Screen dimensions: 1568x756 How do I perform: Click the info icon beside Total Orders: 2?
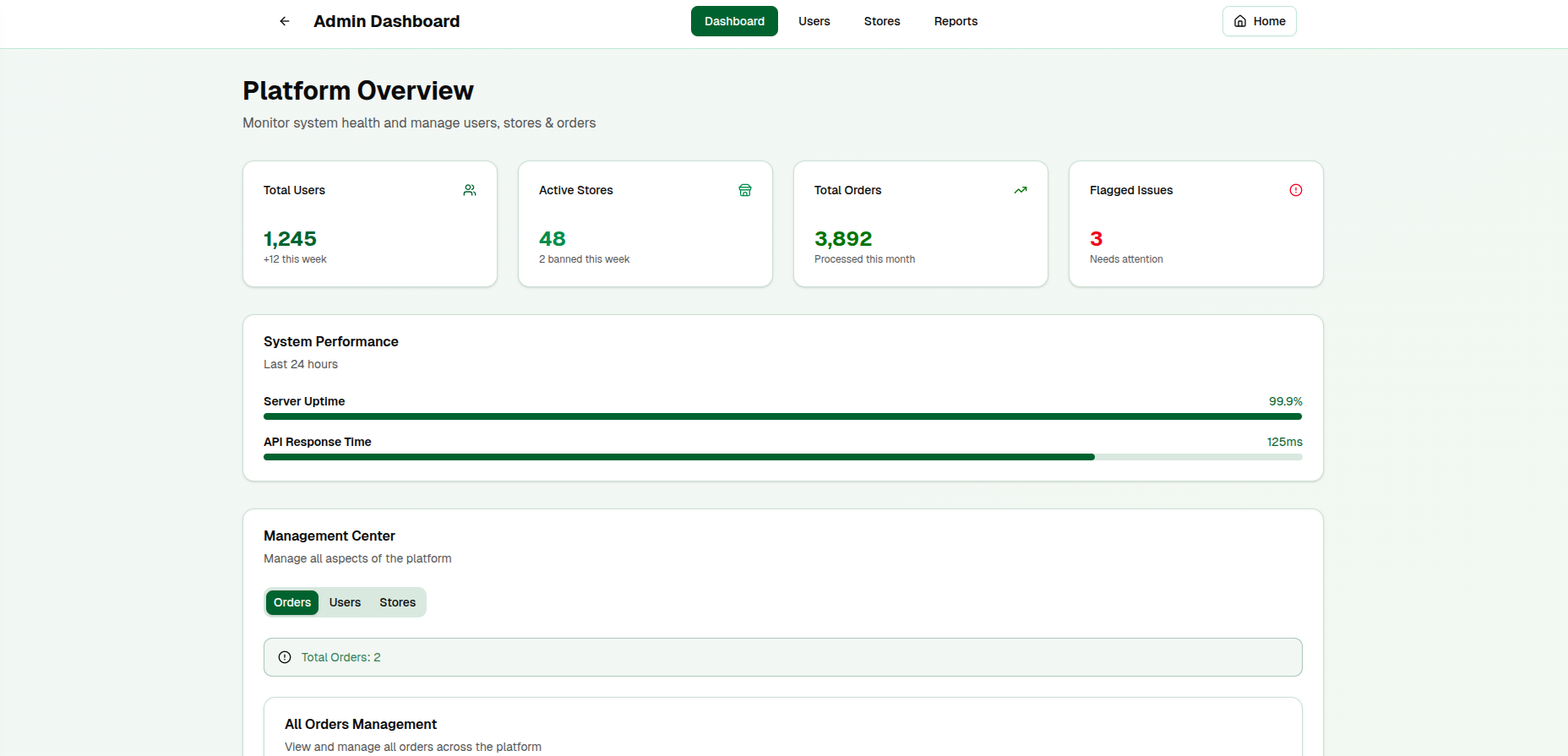[x=285, y=657]
